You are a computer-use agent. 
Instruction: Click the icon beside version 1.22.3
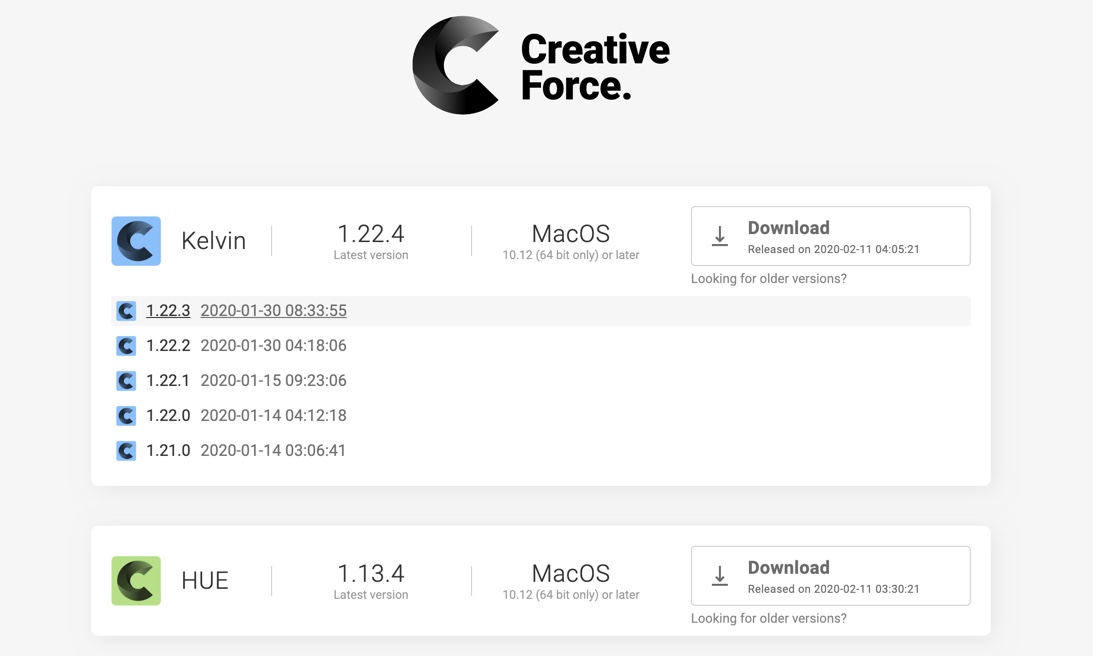click(x=126, y=311)
